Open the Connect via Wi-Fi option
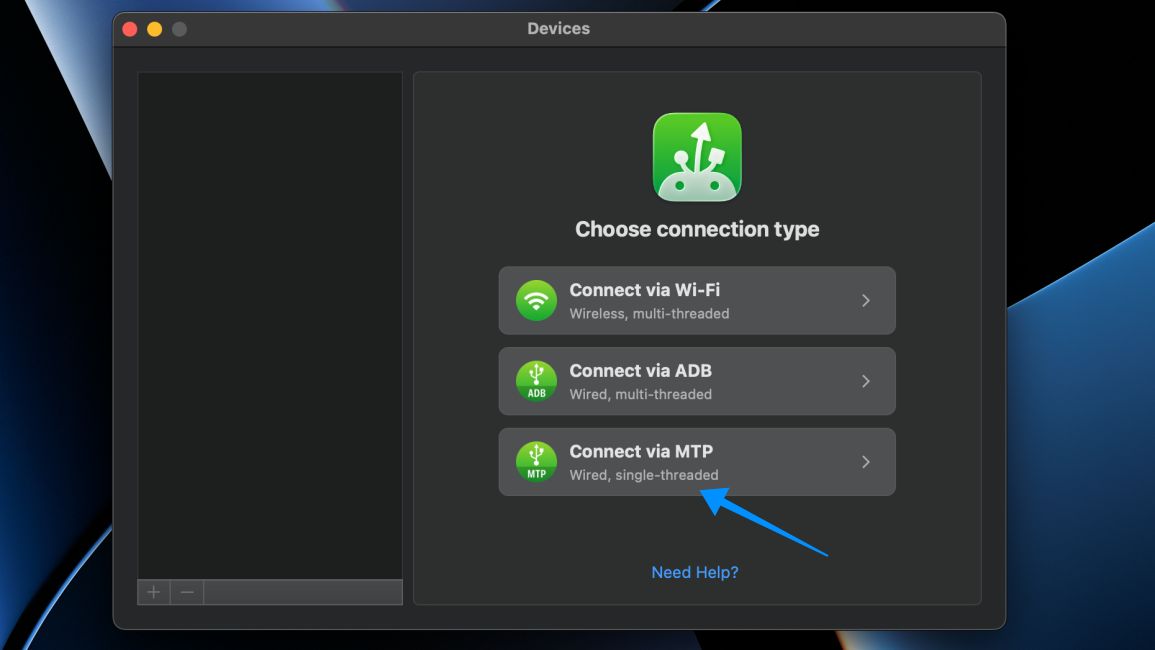This screenshot has width=1155, height=650. 697,300
